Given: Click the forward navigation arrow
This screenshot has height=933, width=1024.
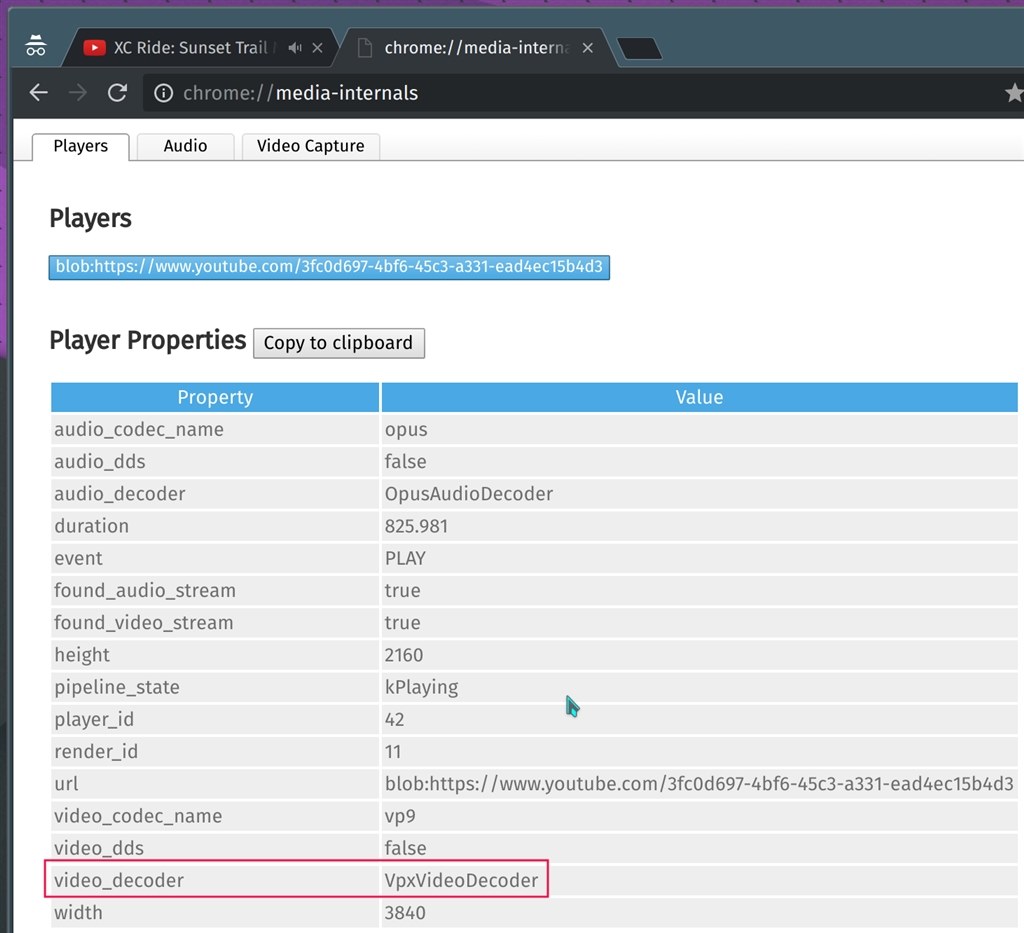Looking at the screenshot, I should (x=78, y=93).
